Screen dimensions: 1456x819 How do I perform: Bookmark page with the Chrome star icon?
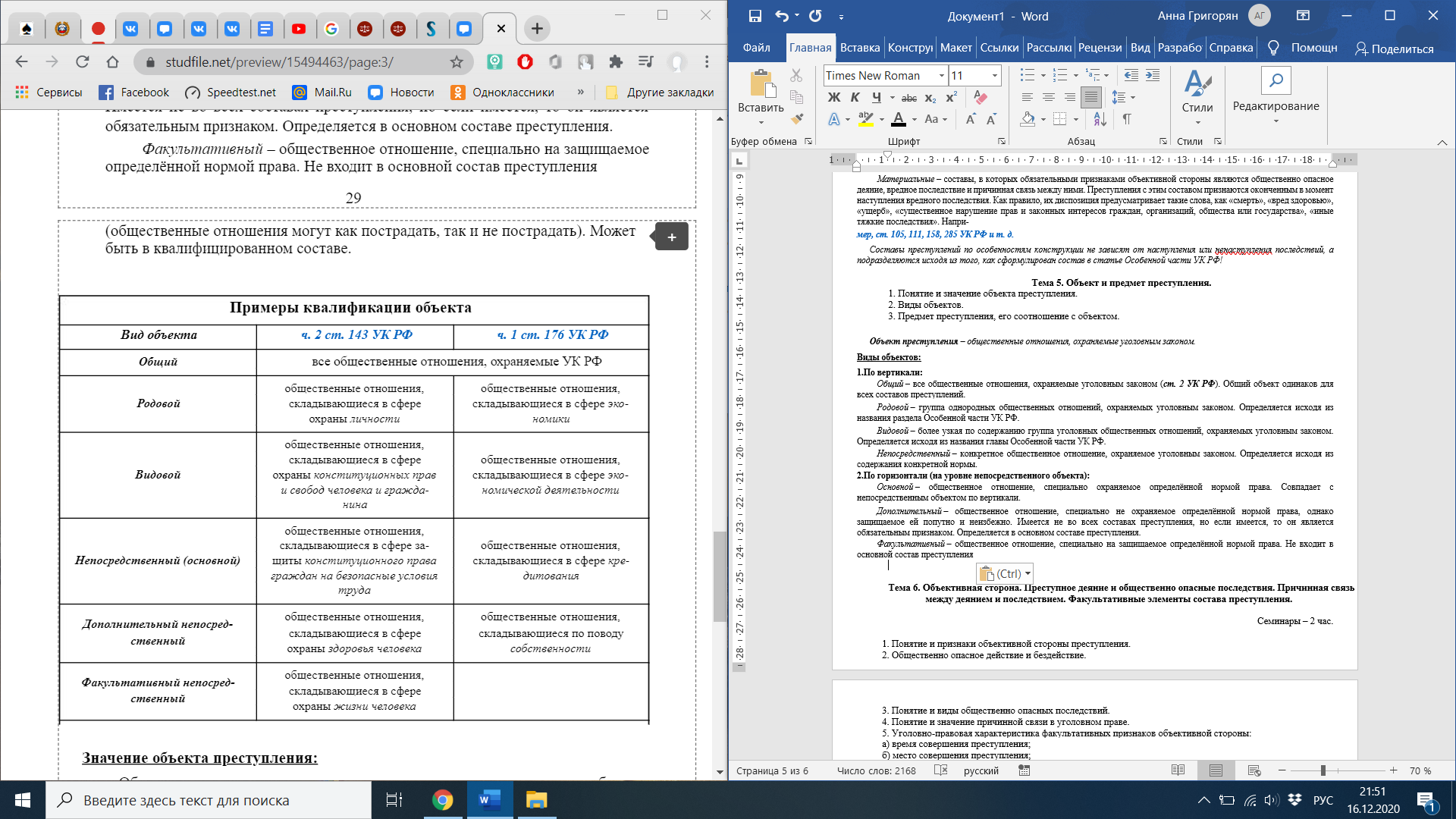tap(457, 62)
